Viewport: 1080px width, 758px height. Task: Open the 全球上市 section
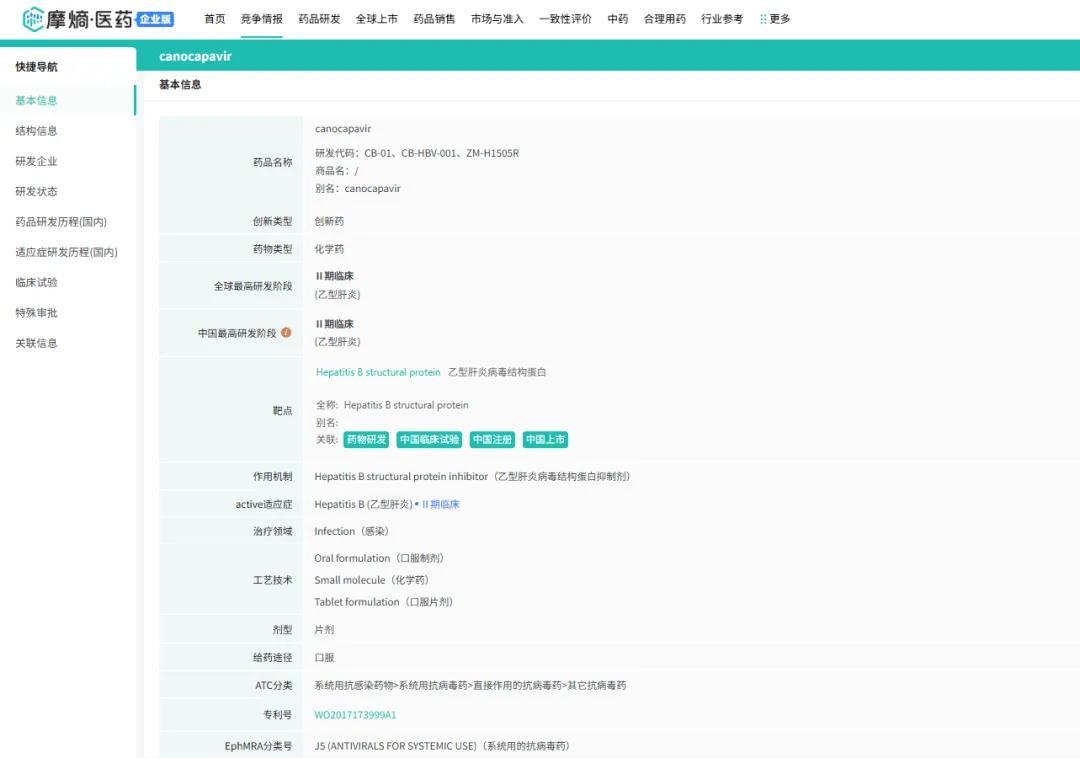(x=377, y=17)
